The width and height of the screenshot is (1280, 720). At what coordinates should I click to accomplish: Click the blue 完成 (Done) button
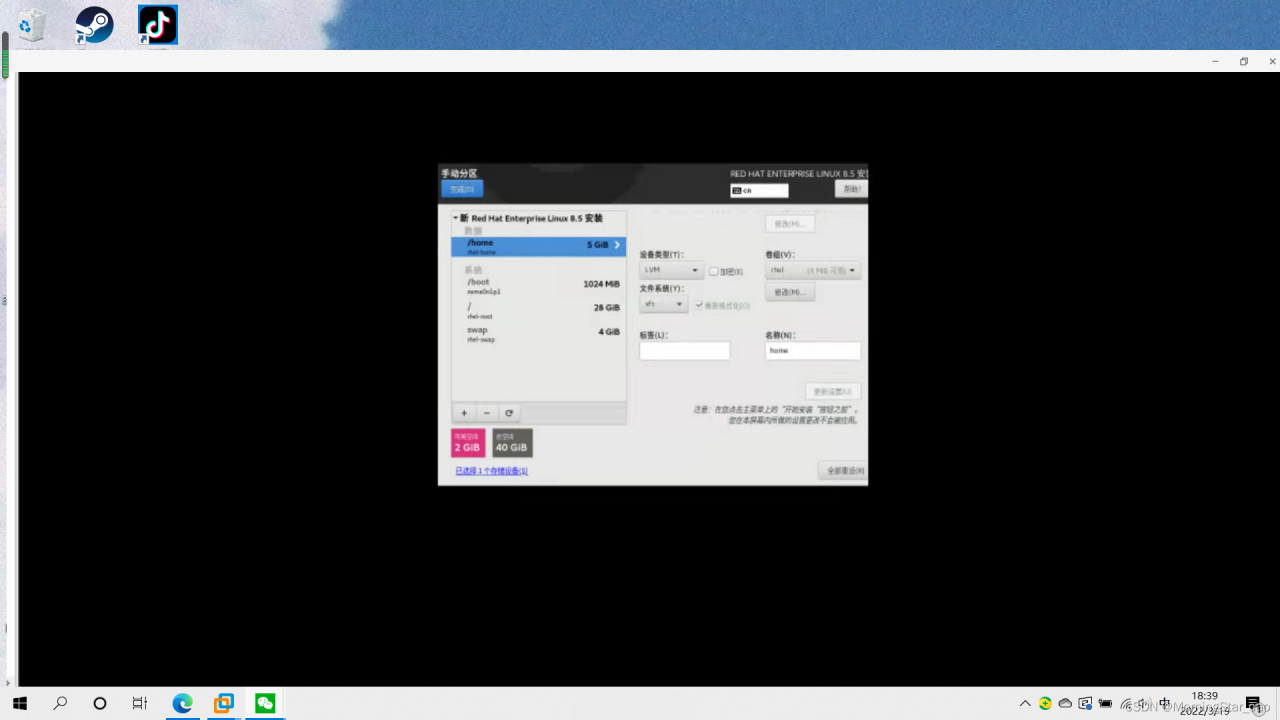(x=462, y=189)
